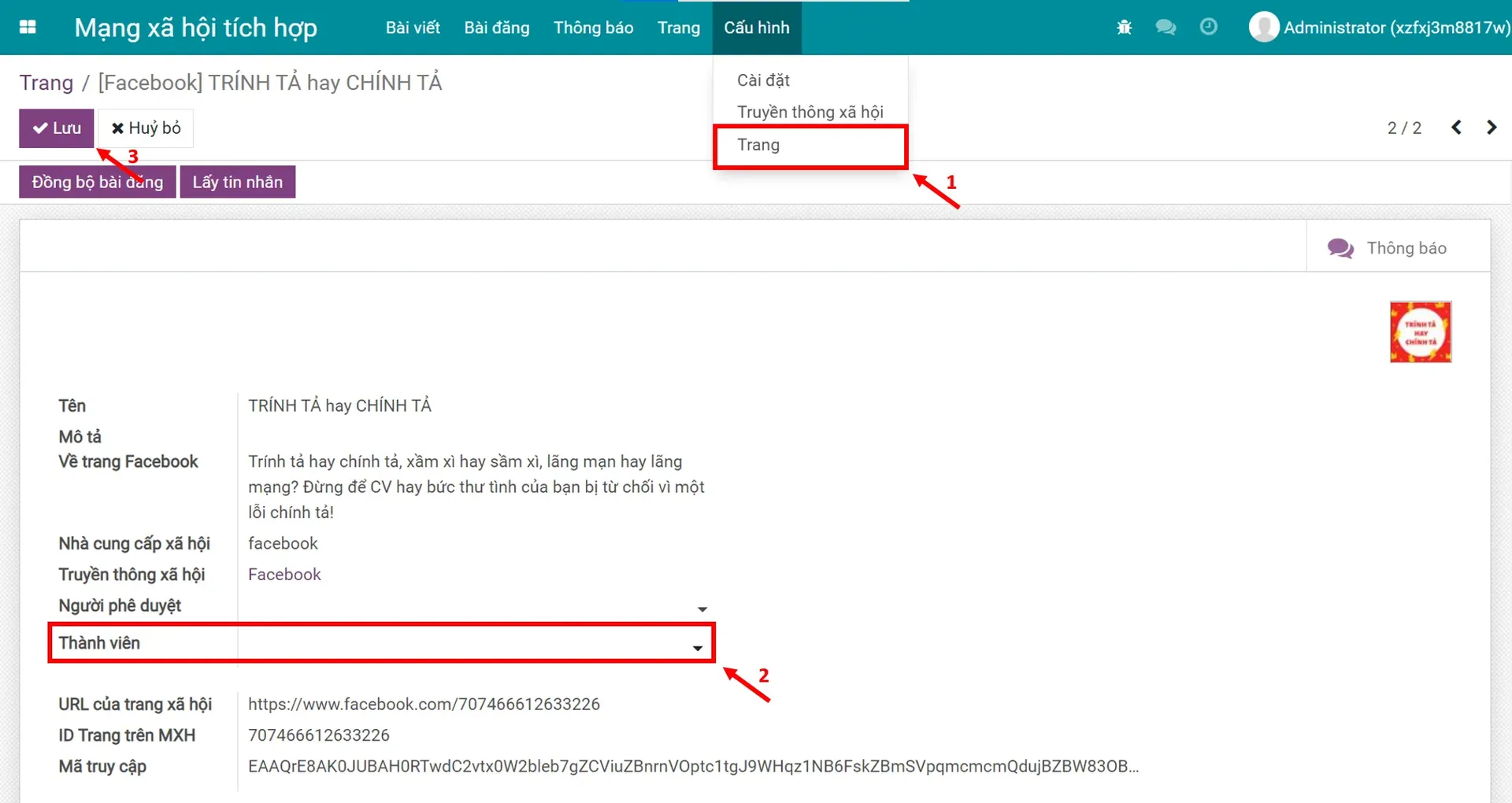Screen dimensions: 1512x803
Task: Click Đồng bộ bài đăng button
Action: [98, 182]
